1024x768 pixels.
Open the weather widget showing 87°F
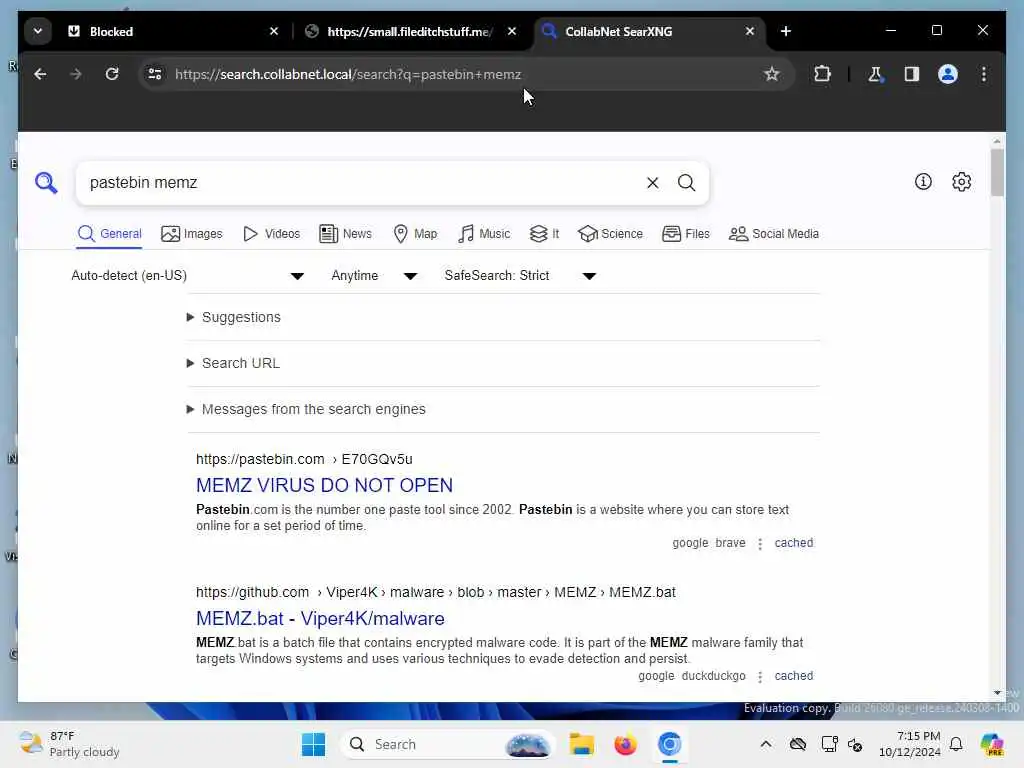coord(69,744)
